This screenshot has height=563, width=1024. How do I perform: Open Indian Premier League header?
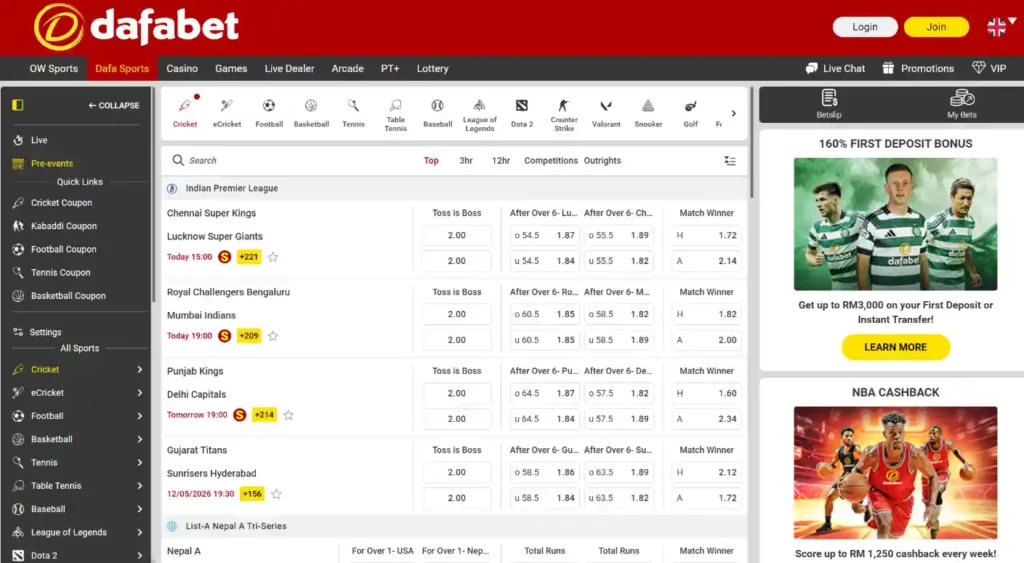pyautogui.click(x=454, y=188)
